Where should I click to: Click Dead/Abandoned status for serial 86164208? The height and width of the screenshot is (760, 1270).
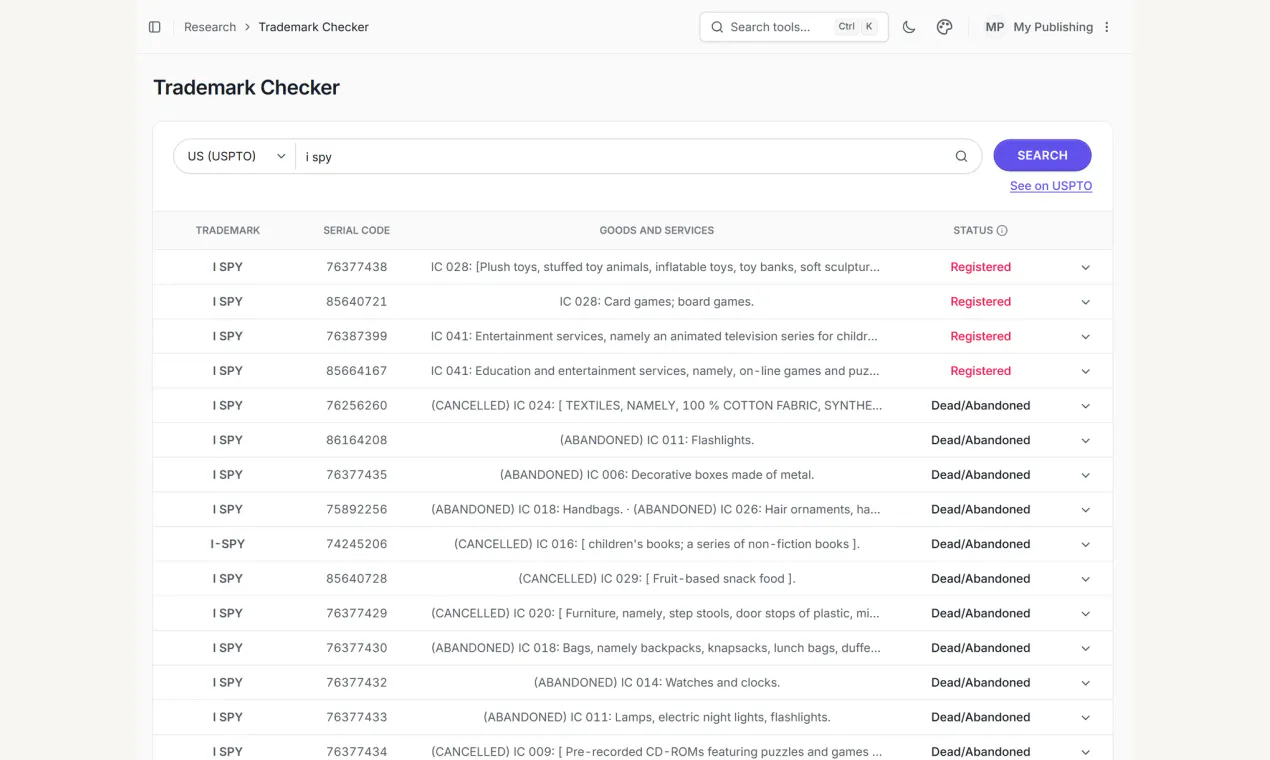981,440
